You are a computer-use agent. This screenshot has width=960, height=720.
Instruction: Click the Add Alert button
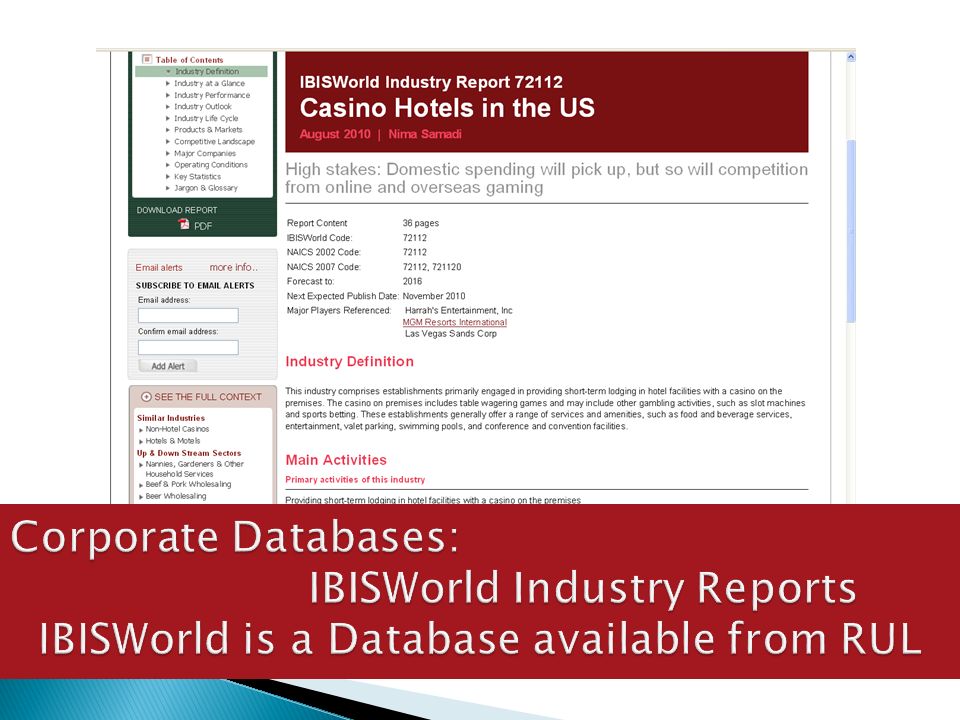[x=168, y=366]
